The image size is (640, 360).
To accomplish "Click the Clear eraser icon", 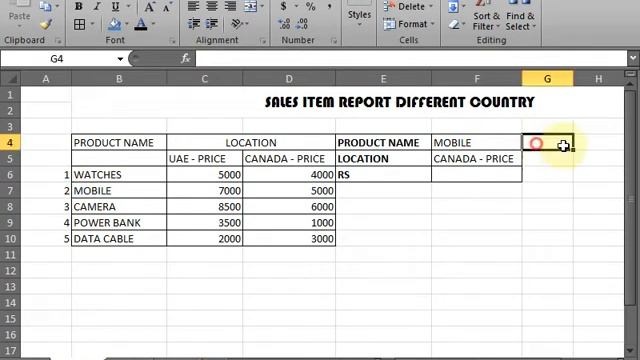I will tap(453, 24).
